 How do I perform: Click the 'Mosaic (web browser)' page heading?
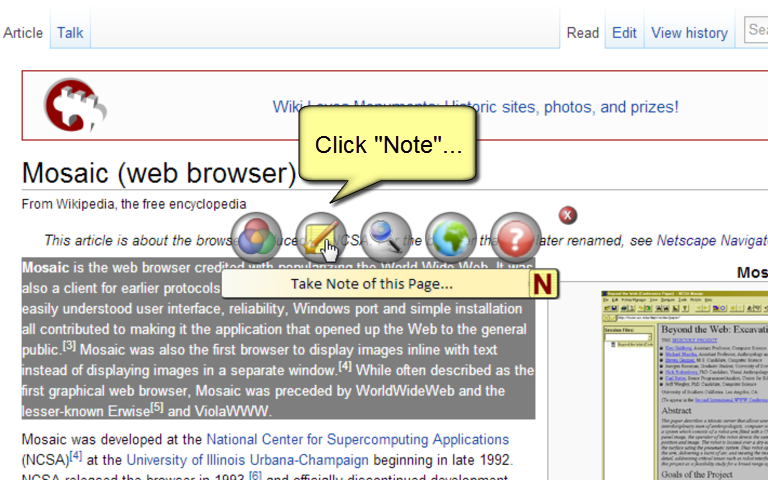(x=159, y=173)
